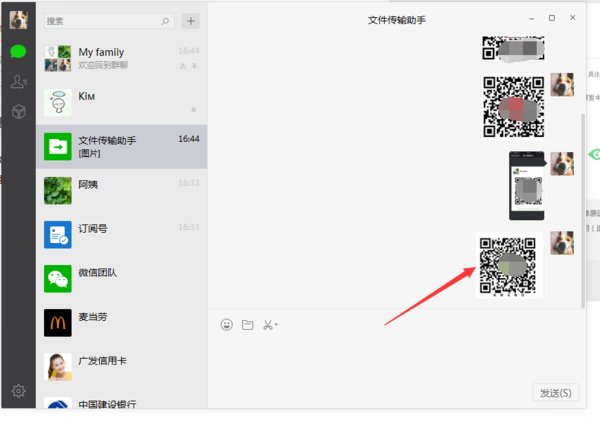Minimize the WeChat window
Image resolution: width=600 pixels, height=422 pixels.
(532, 18)
